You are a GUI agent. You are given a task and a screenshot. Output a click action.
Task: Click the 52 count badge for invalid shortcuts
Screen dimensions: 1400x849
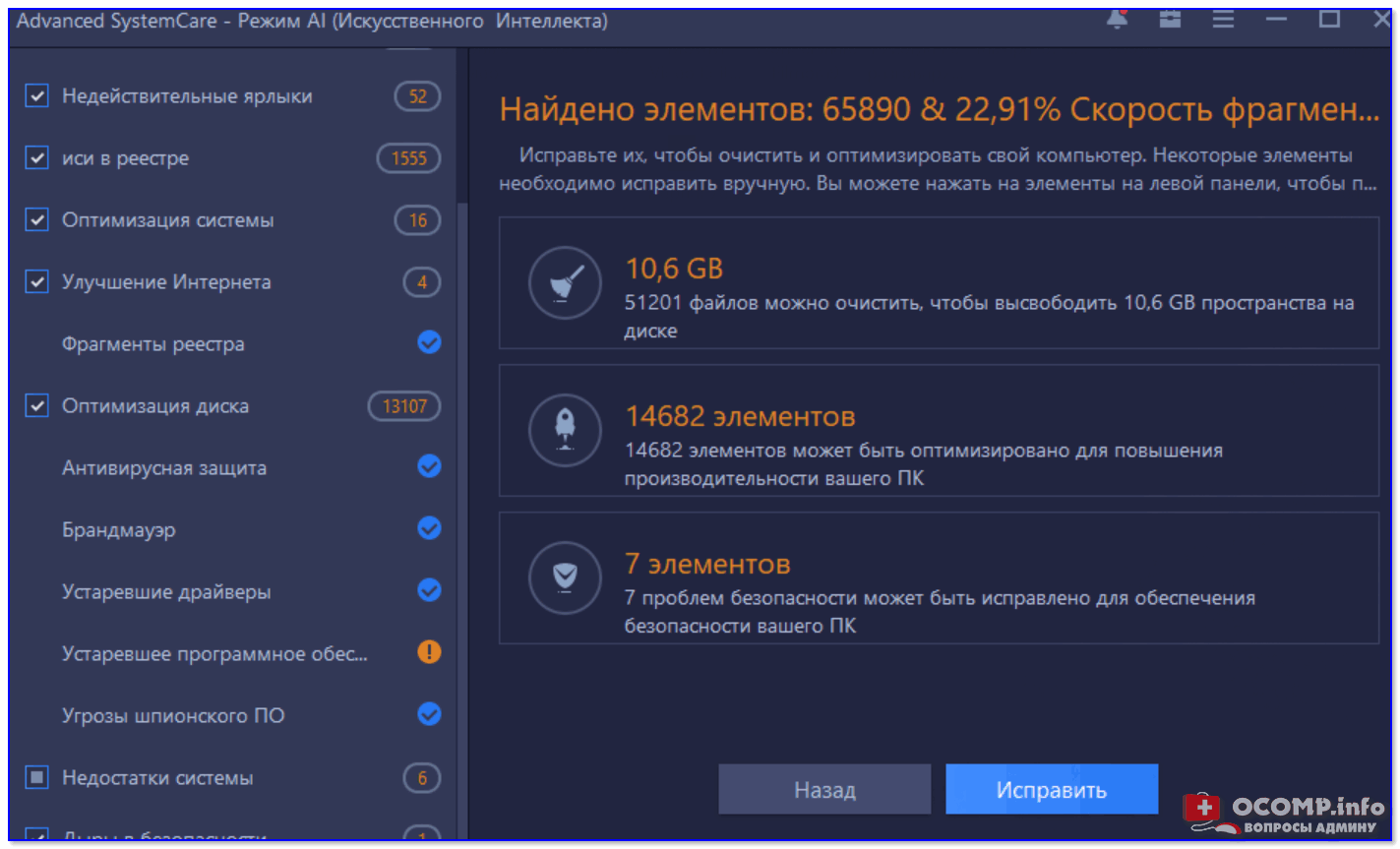pos(417,96)
